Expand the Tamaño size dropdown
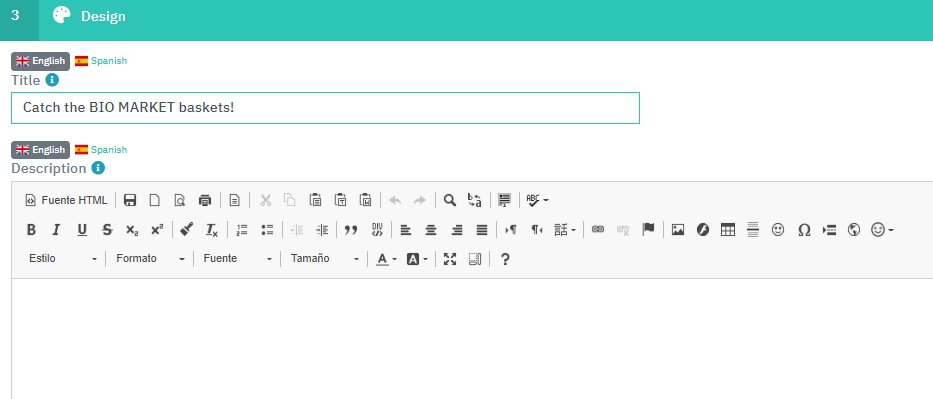This screenshot has width=933, height=399. pos(324,259)
